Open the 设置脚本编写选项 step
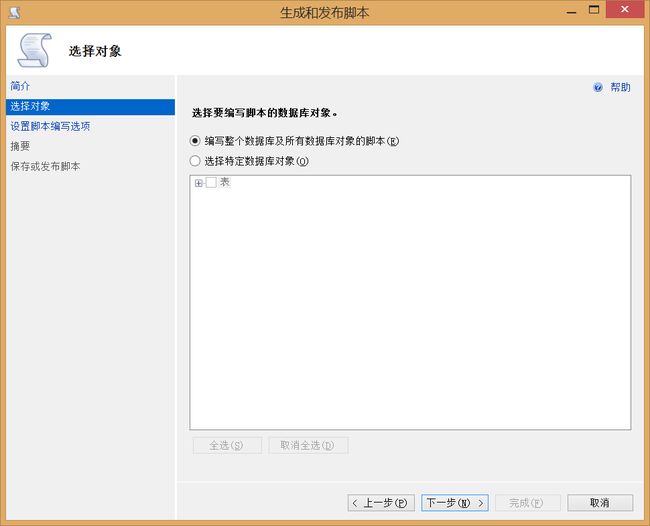The height and width of the screenshot is (526, 650). point(50,126)
